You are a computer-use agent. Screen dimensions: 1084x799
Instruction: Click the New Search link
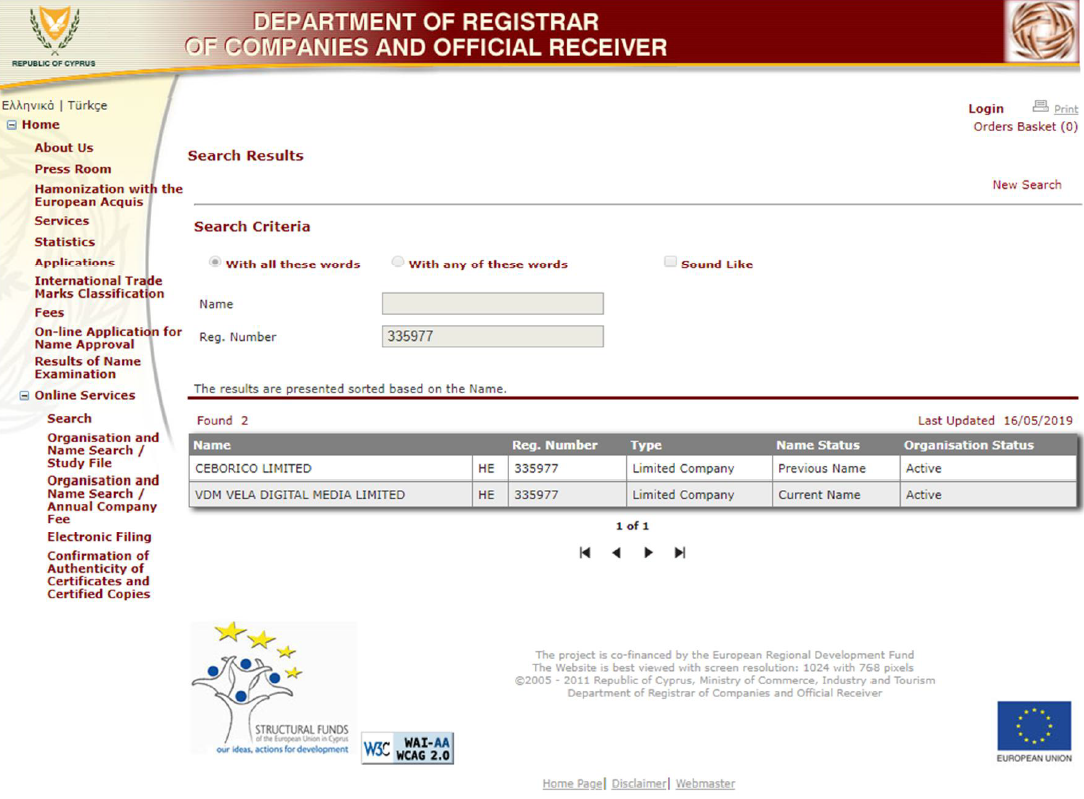[x=1026, y=185]
